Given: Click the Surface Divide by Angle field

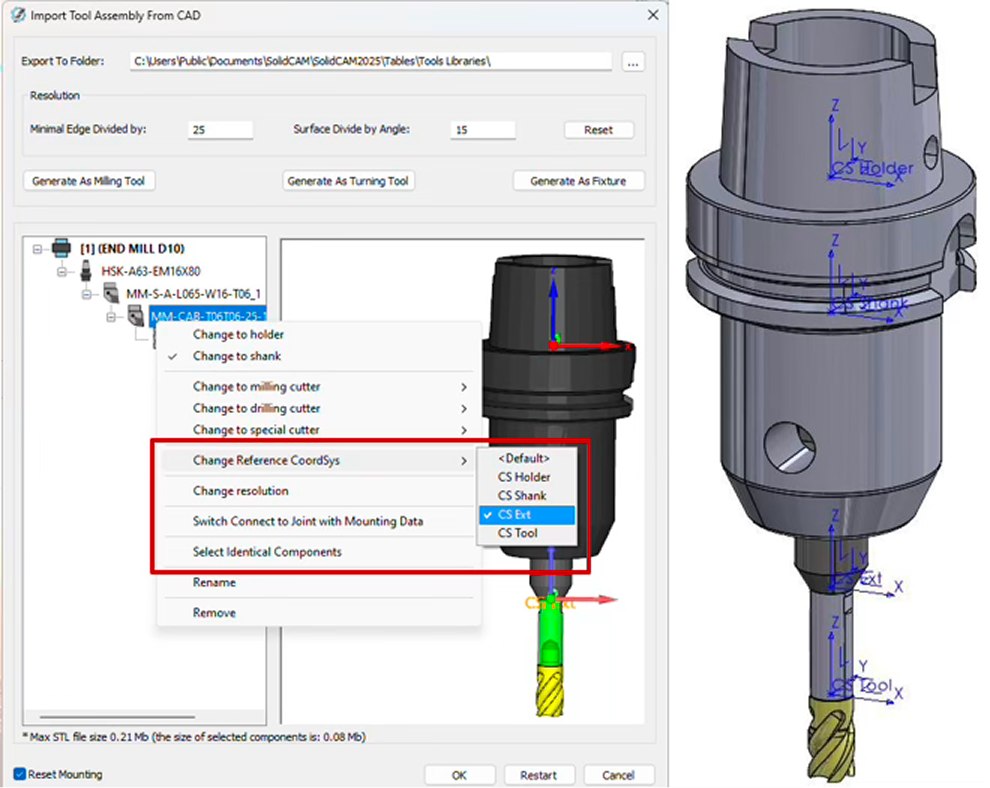Looking at the screenshot, I should pyautogui.click(x=483, y=129).
